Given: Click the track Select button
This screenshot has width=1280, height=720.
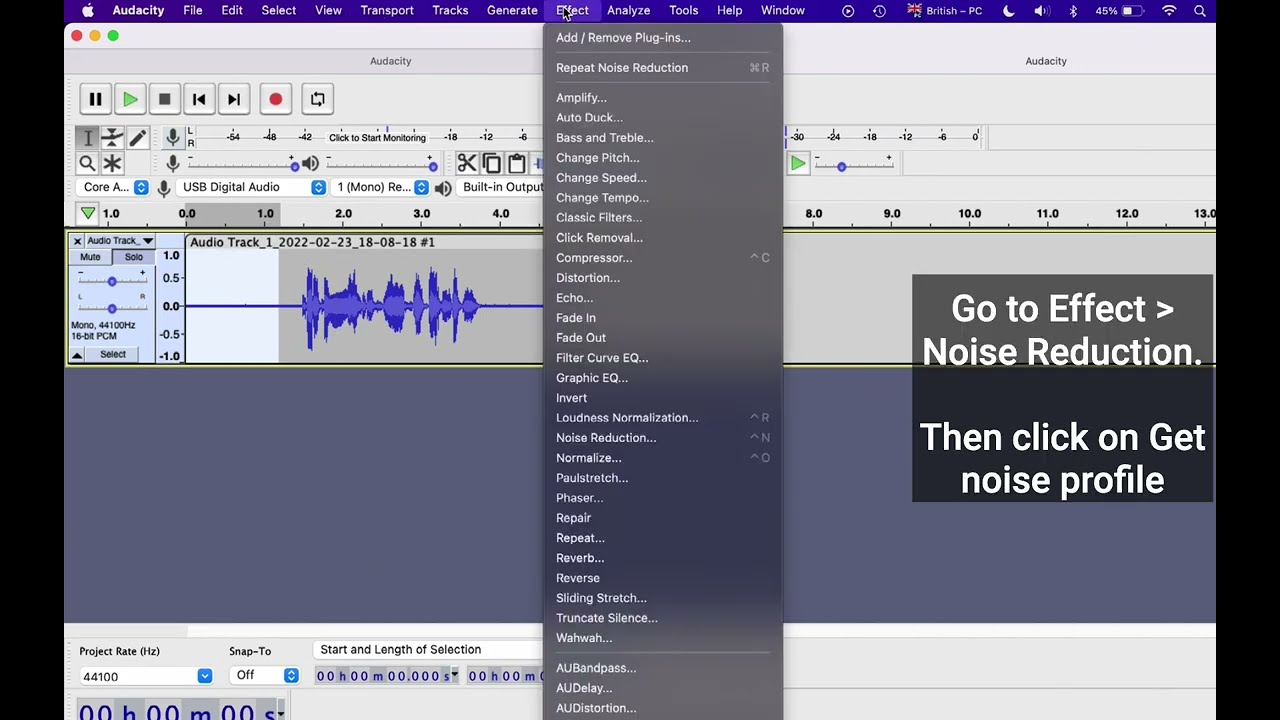Looking at the screenshot, I should click(x=113, y=355).
